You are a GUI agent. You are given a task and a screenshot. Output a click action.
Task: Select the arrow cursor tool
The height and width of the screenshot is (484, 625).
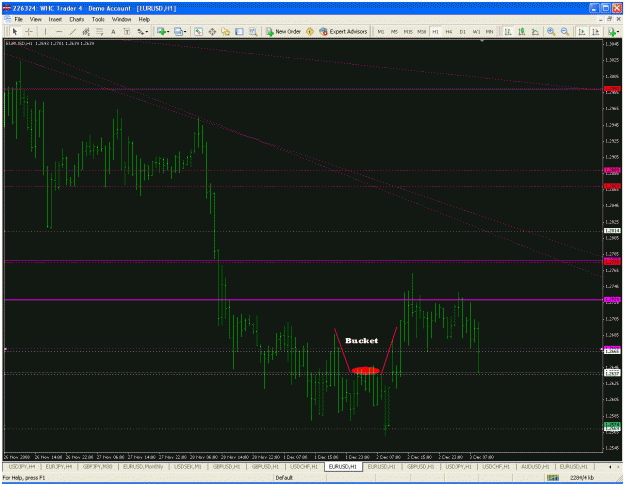15,31
